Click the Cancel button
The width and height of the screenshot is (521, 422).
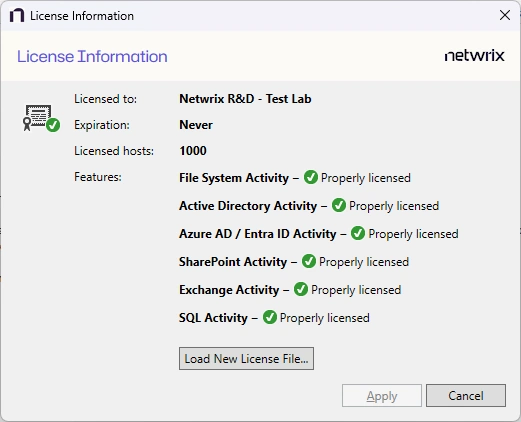(x=466, y=396)
